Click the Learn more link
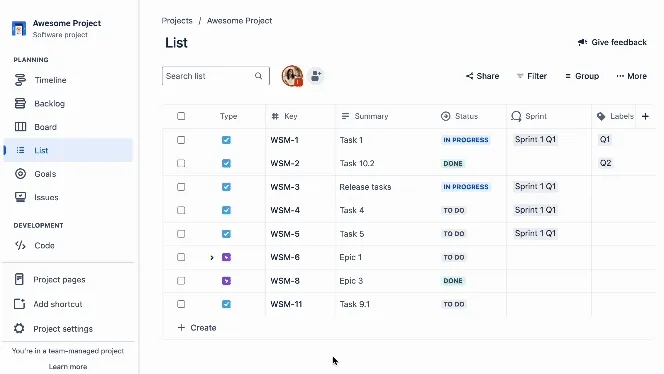Viewport: 664px width, 374px height. point(68,366)
